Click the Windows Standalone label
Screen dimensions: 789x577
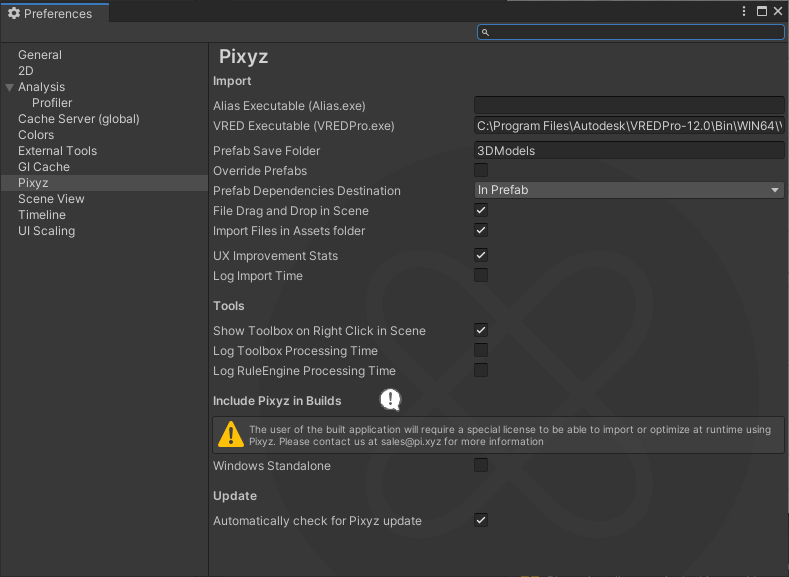(272, 466)
